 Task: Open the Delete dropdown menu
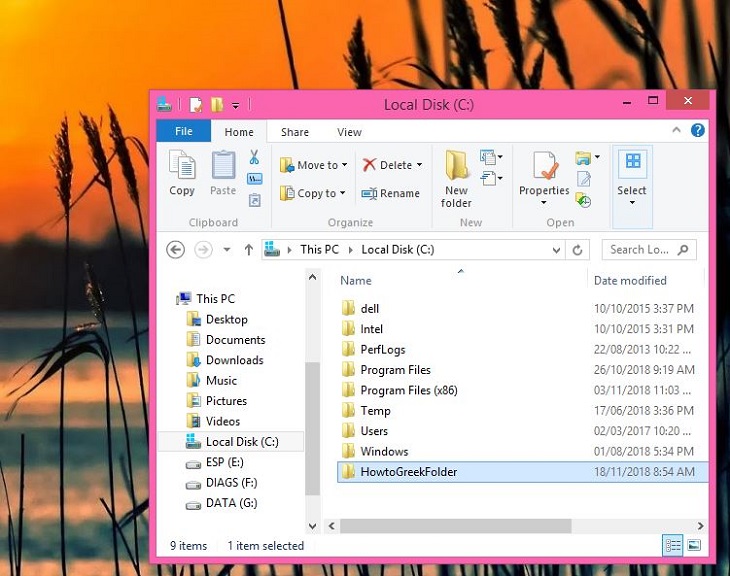click(419, 165)
